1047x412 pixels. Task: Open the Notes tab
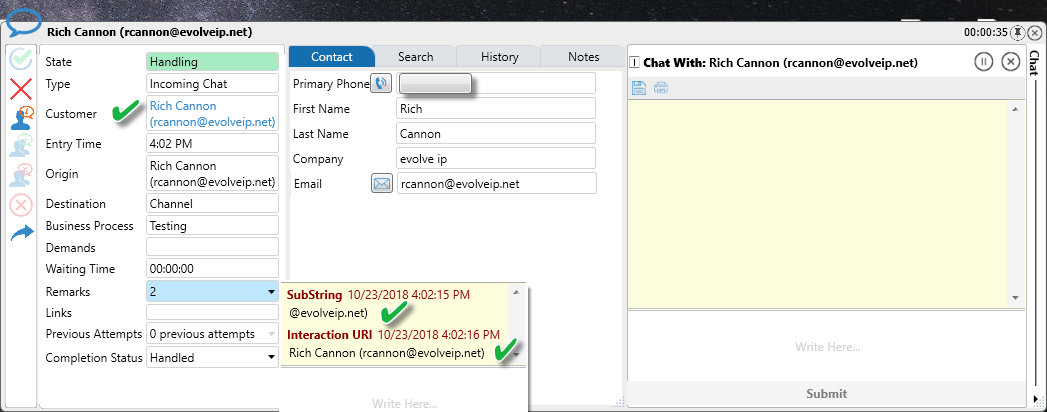pos(583,57)
